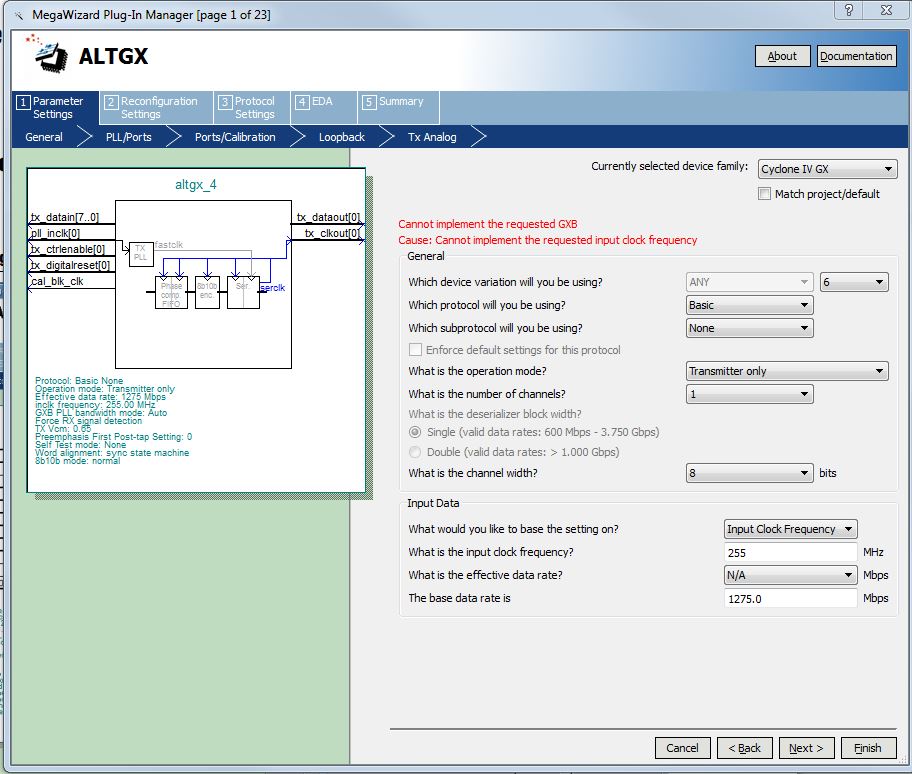
Task: Select Double deserializer block width radio
Action: coord(415,452)
